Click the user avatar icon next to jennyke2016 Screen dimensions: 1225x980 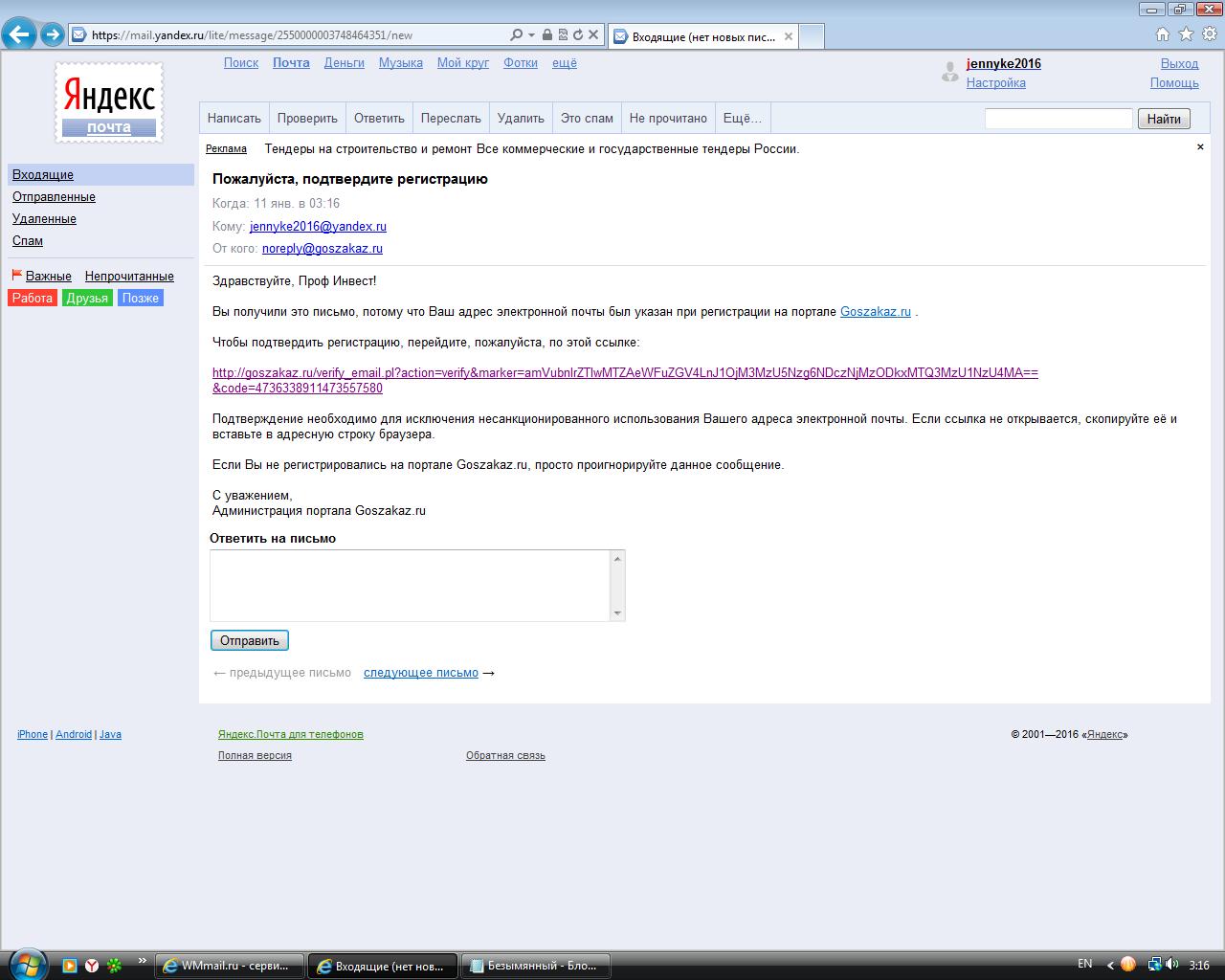(x=949, y=72)
